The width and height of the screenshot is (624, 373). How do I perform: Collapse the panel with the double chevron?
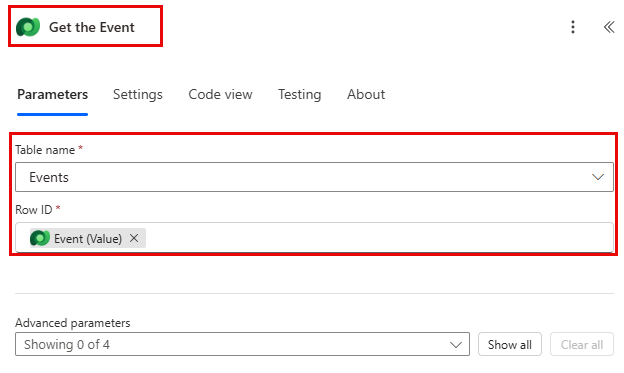point(609,27)
